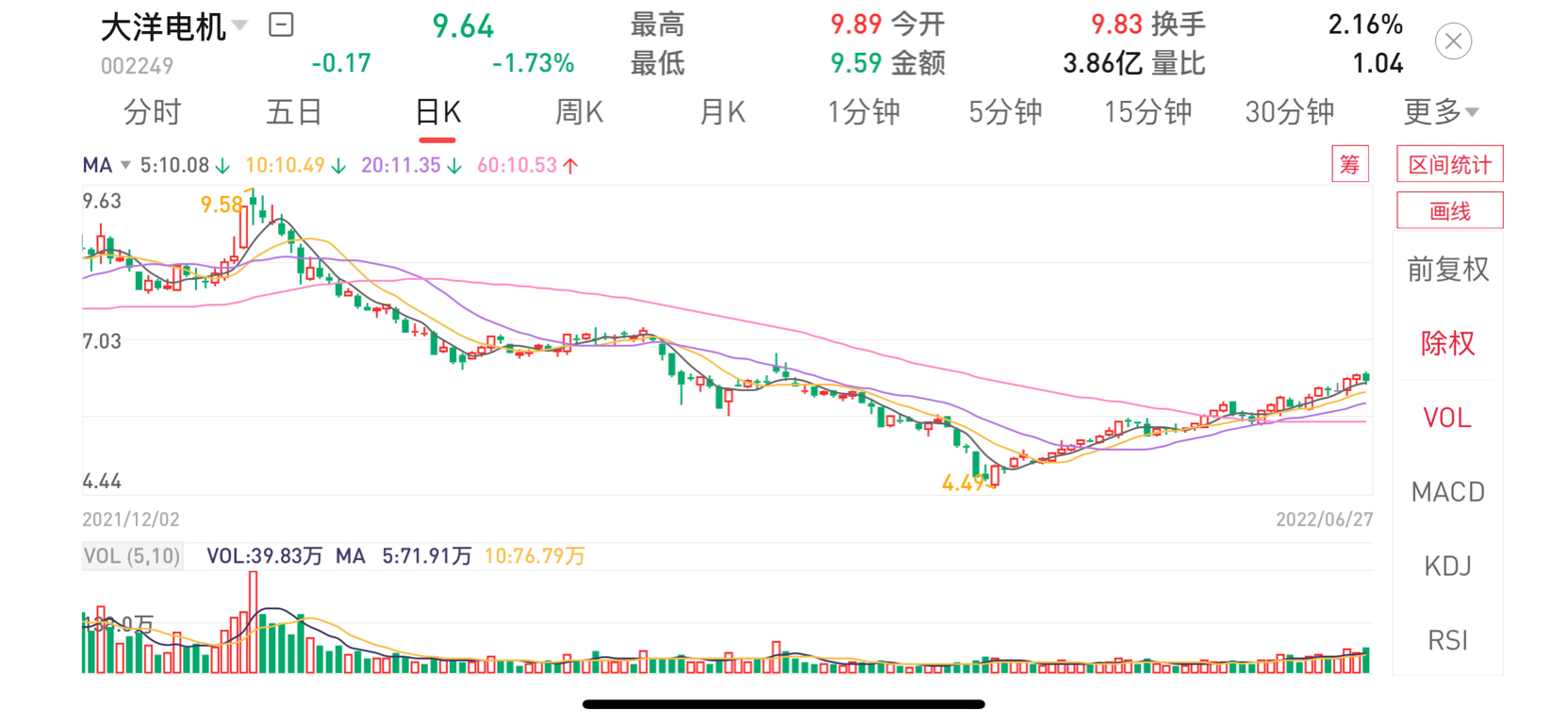Show the VOL indicator
This screenshot has height=724, width=1568.
[x=1447, y=418]
